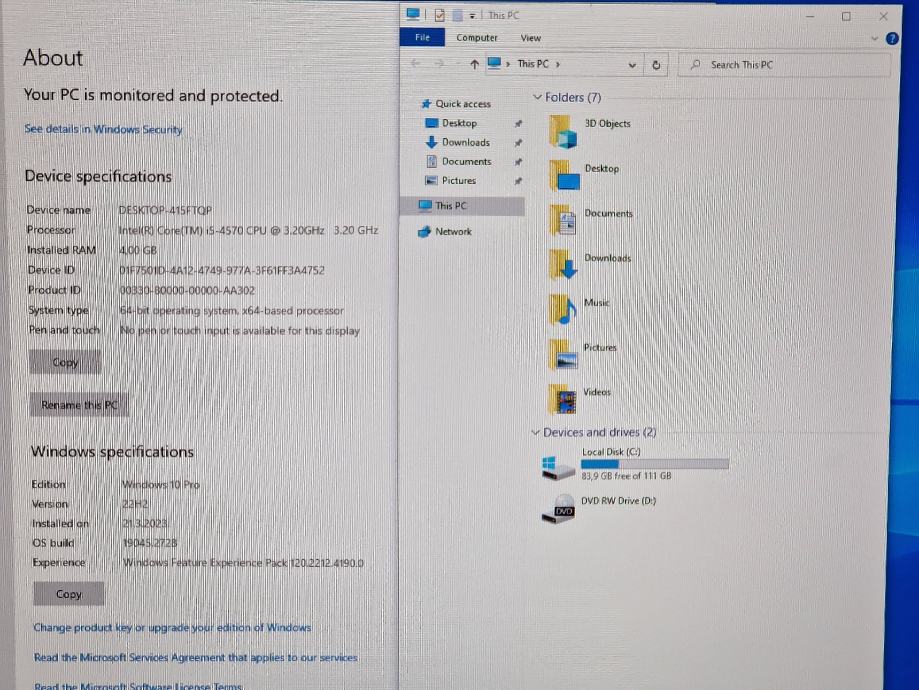
Task: Click the OS build value 19045.2728
Action: tap(149, 543)
